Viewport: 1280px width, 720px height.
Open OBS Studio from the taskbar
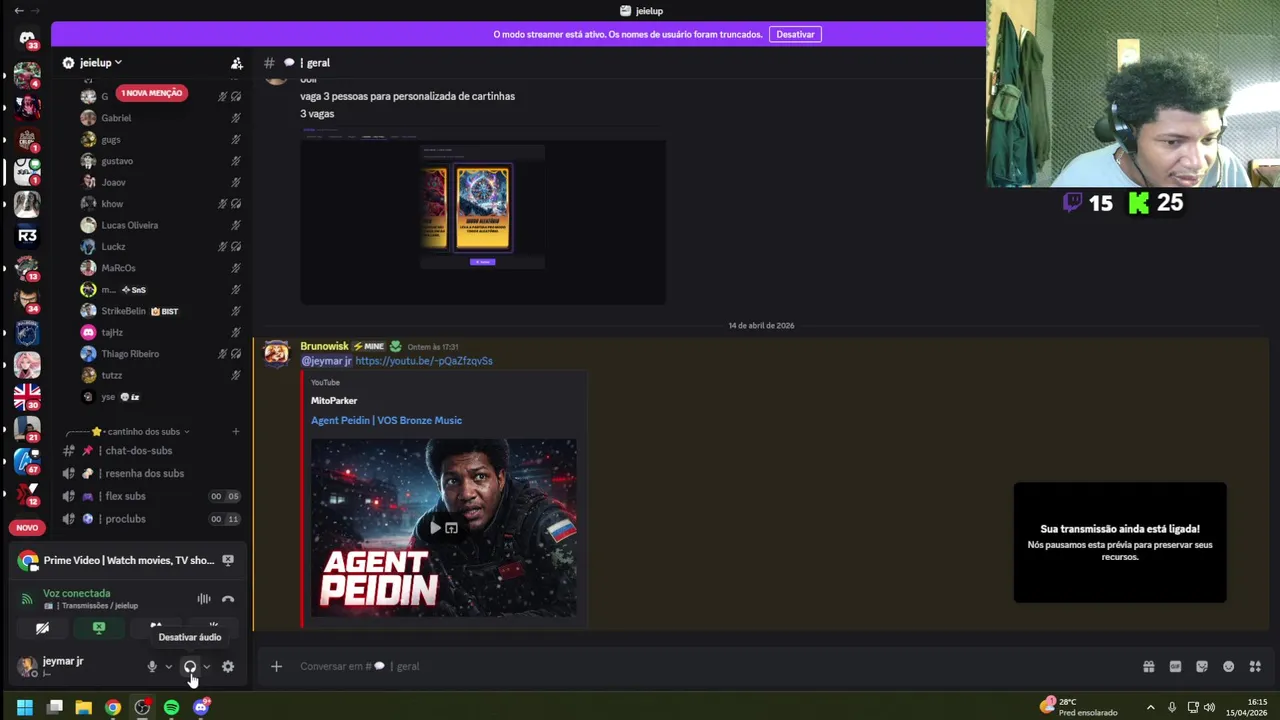[x=142, y=707]
